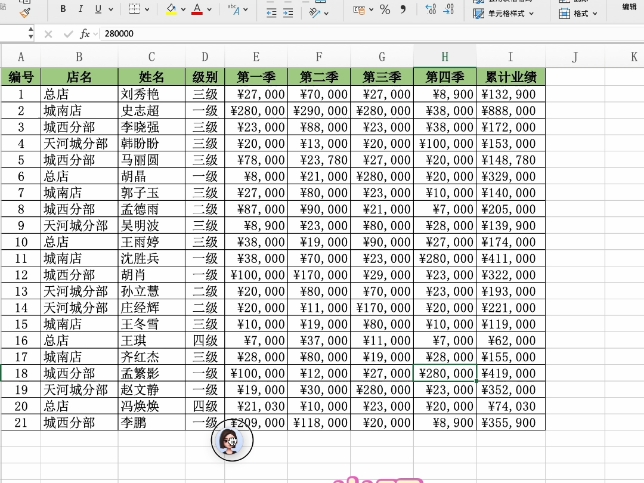Open the accounting format dropdown arrow
The width and height of the screenshot is (644, 483).
coord(371,10)
